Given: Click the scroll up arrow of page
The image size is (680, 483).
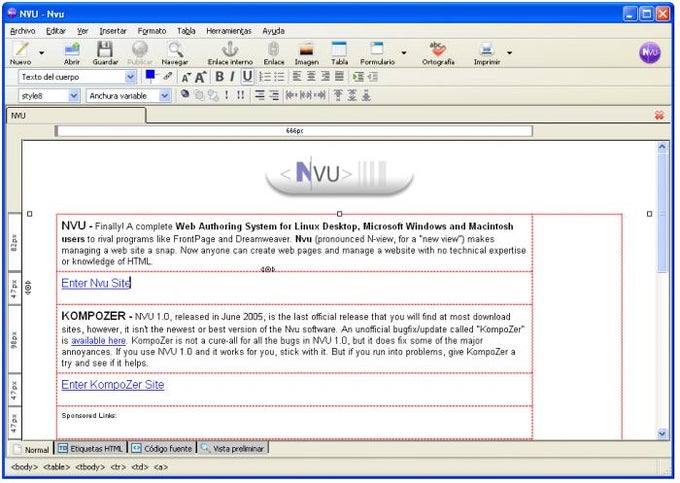Looking at the screenshot, I should [662, 147].
